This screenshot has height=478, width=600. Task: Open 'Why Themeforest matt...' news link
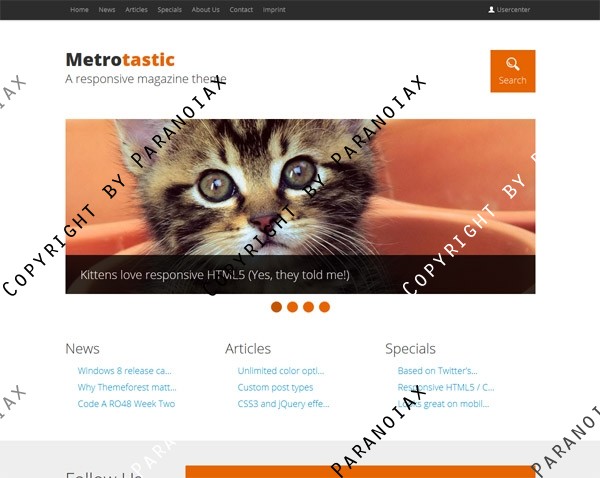point(127,387)
